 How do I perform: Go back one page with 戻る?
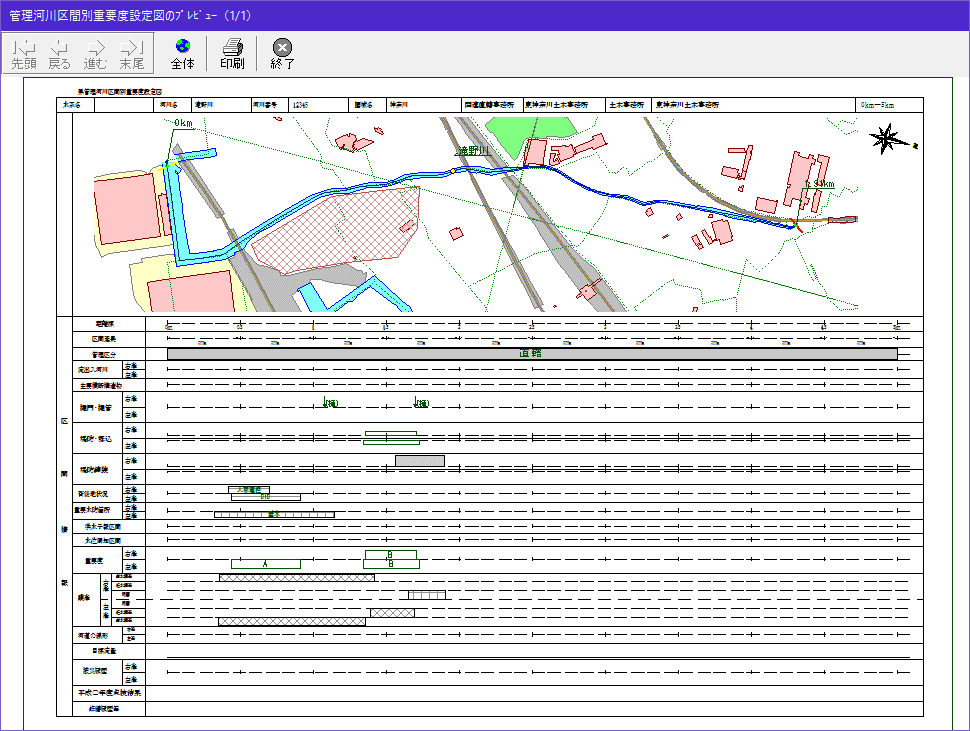point(60,53)
